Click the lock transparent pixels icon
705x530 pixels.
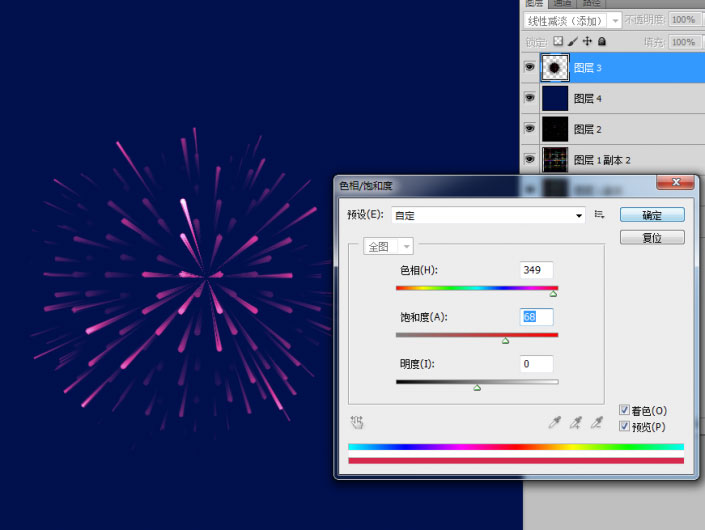pyautogui.click(x=558, y=42)
